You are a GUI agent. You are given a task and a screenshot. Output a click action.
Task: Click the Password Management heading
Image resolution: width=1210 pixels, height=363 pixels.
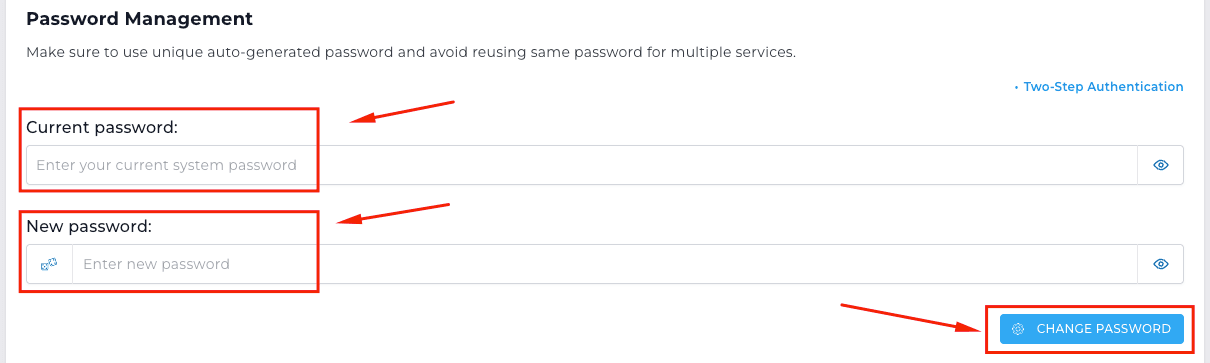[139, 19]
